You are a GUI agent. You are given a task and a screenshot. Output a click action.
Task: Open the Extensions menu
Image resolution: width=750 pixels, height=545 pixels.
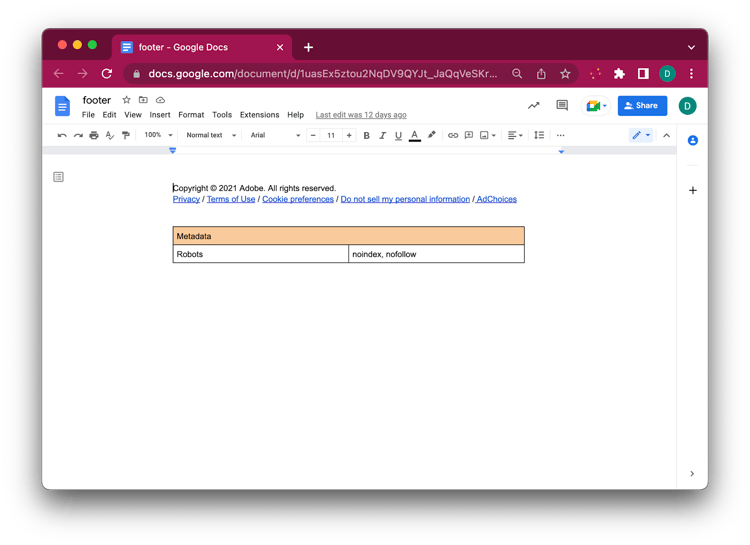[259, 115]
